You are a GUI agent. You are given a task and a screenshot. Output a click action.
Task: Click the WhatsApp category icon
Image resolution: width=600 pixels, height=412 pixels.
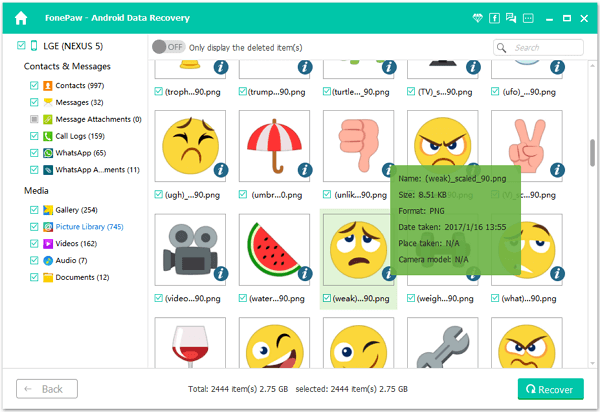click(48, 153)
